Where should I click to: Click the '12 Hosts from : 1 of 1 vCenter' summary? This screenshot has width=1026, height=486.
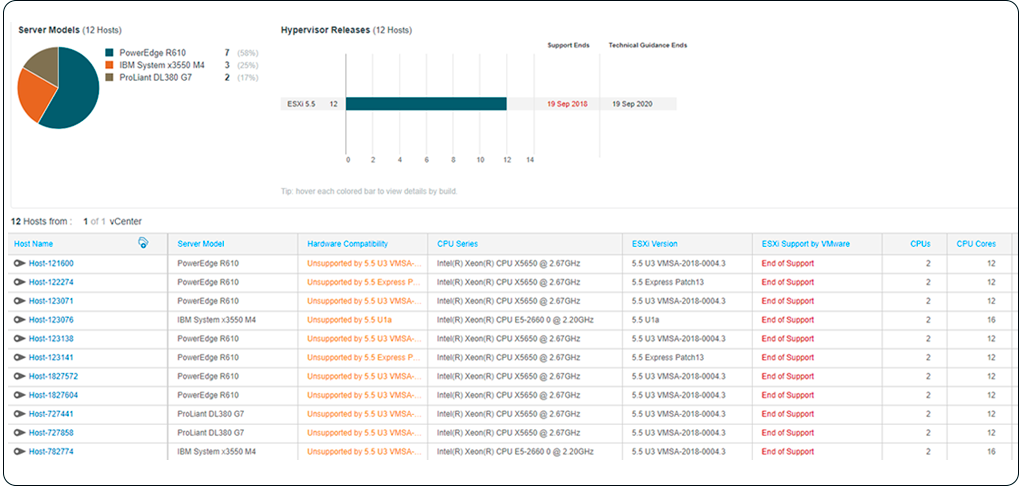[x=77, y=222]
